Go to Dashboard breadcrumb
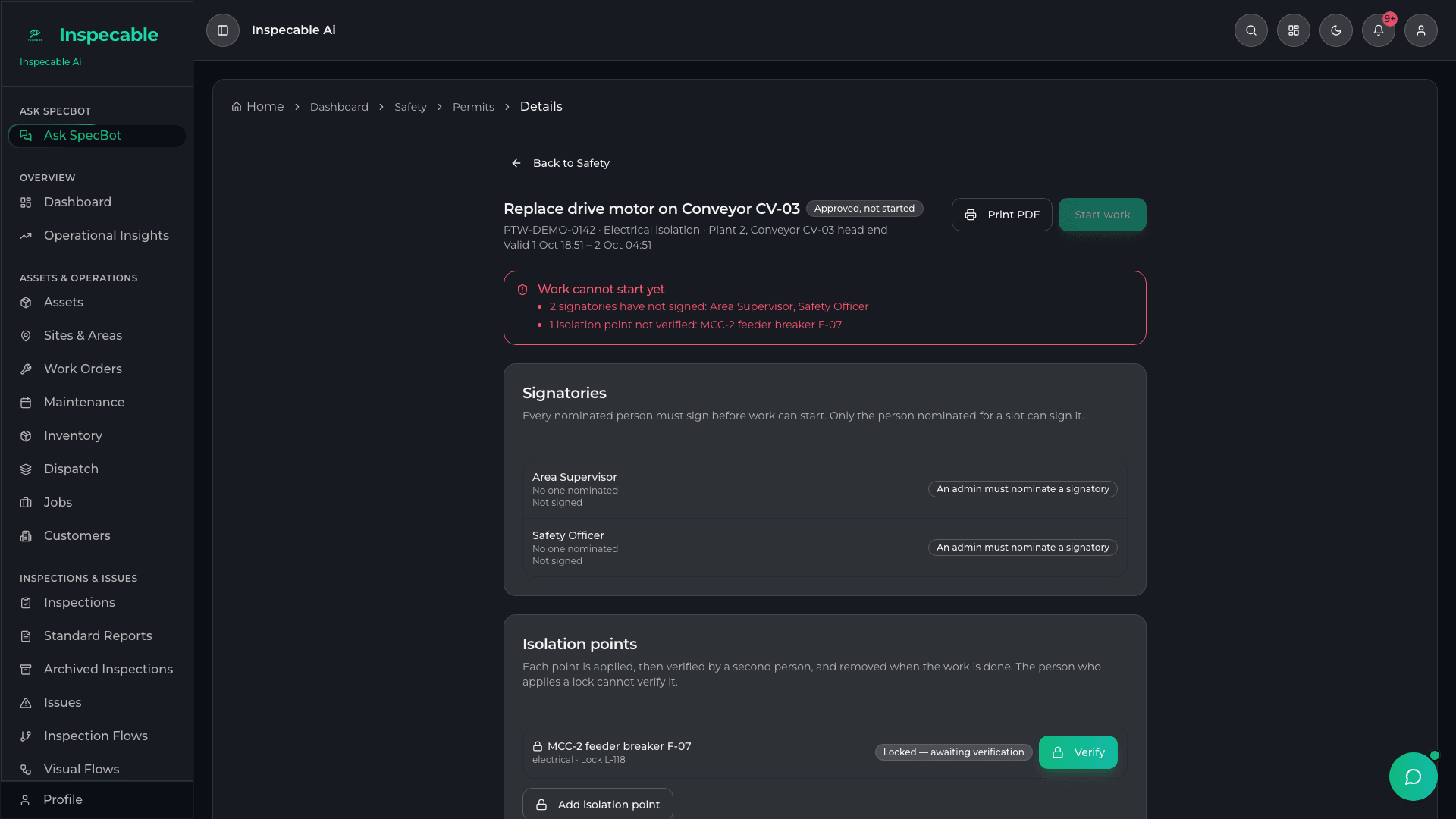Screen dimensions: 1456x819 (x=339, y=107)
